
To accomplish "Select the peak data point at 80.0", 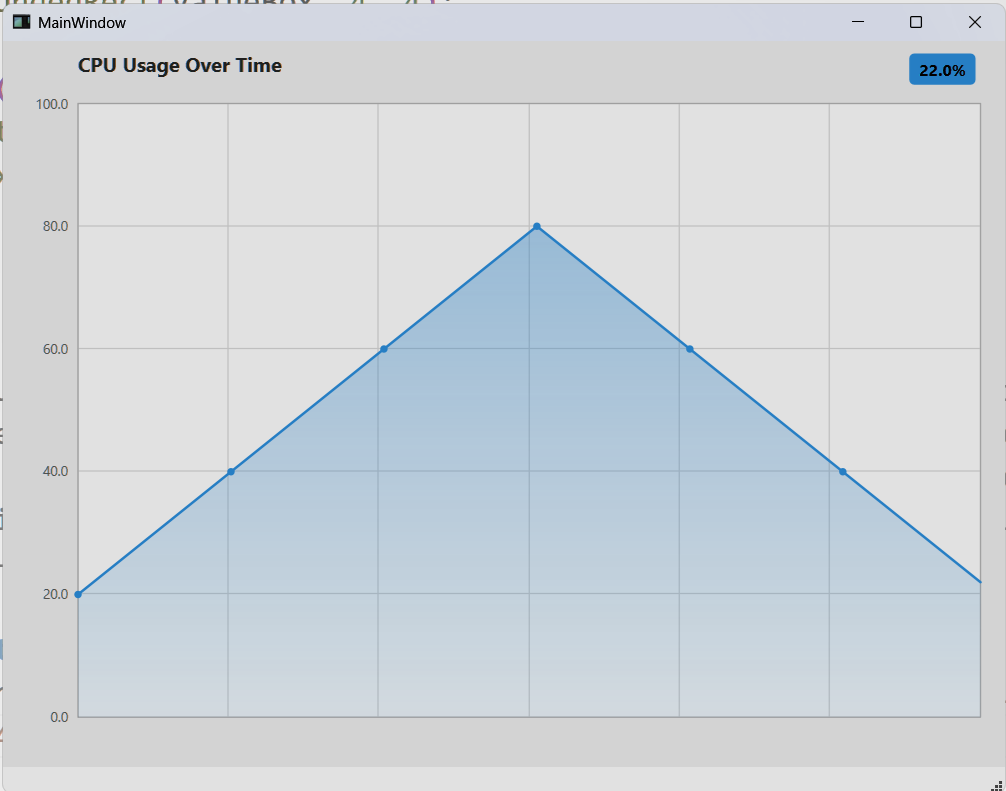I will [x=536, y=226].
